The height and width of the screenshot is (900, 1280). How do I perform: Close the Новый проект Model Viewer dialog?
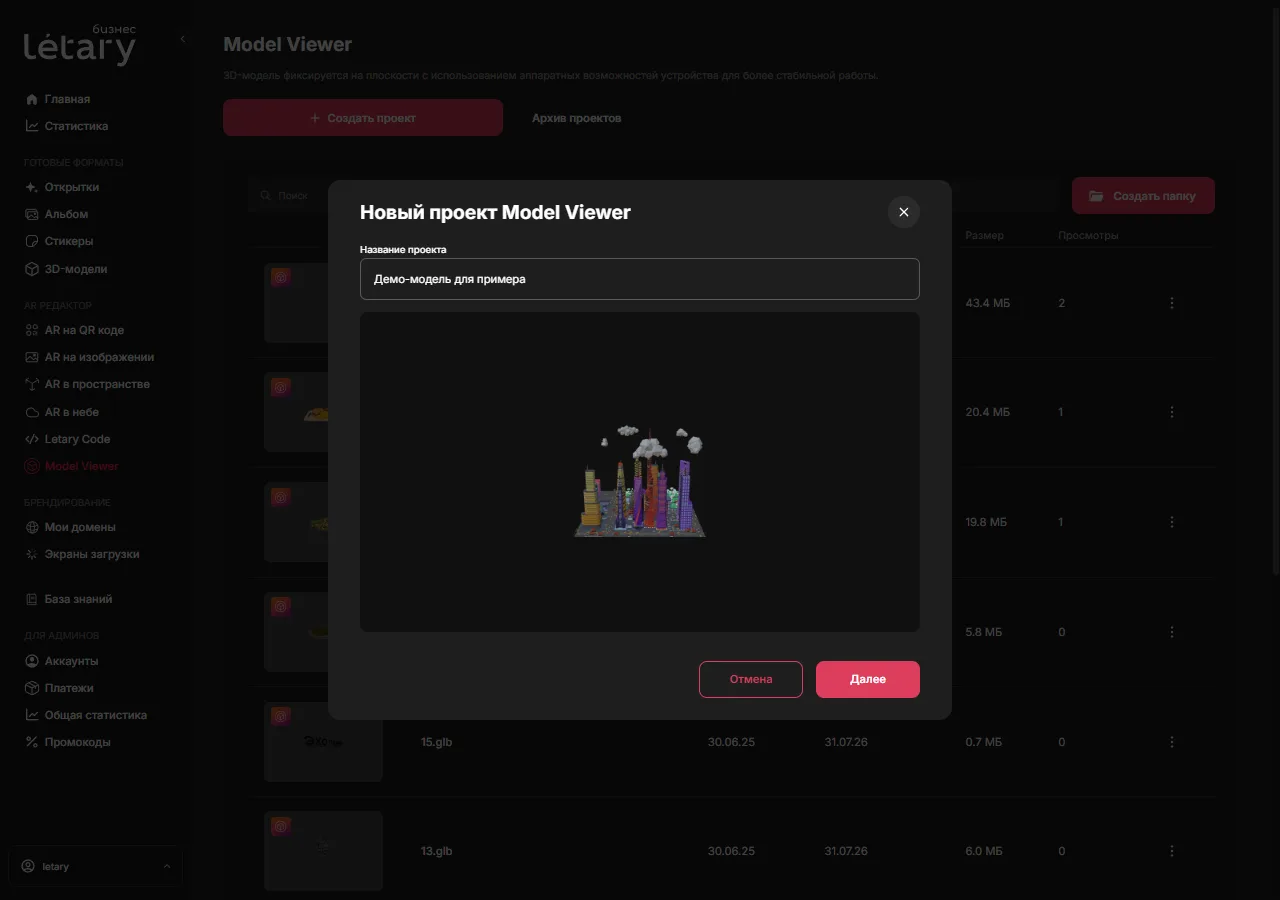[904, 212]
